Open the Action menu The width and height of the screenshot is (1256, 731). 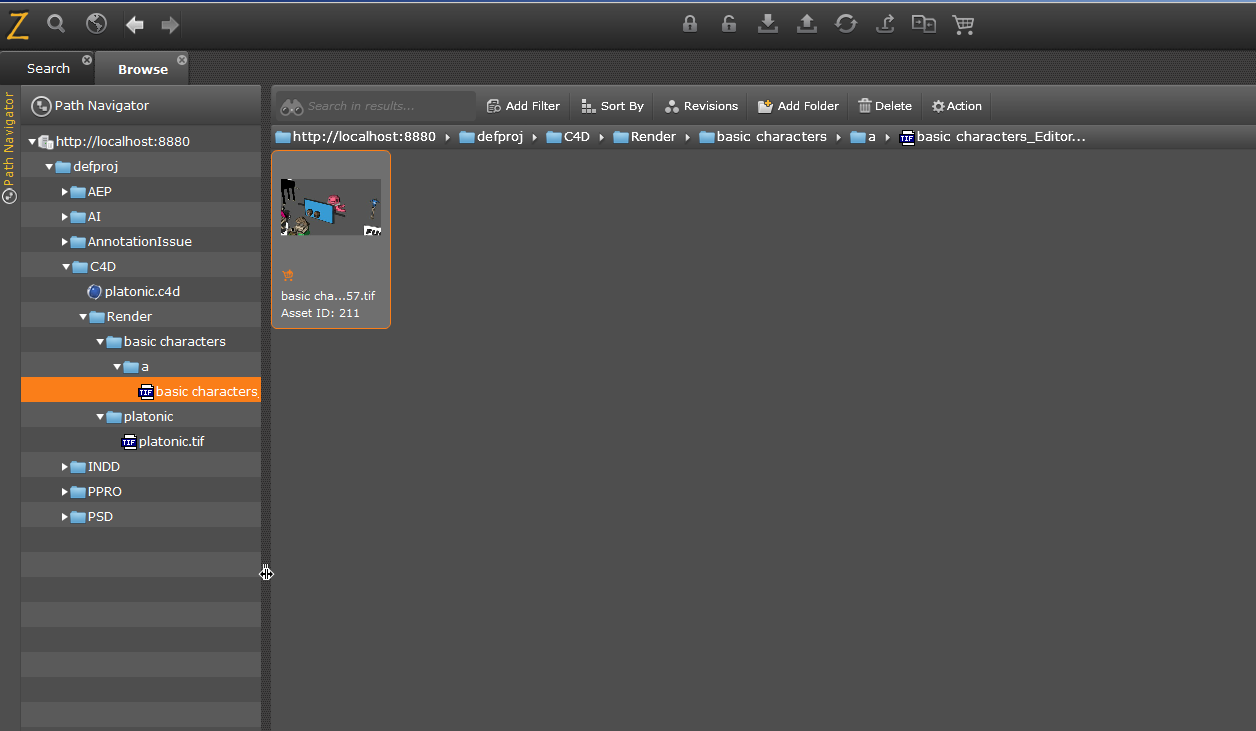(957, 106)
